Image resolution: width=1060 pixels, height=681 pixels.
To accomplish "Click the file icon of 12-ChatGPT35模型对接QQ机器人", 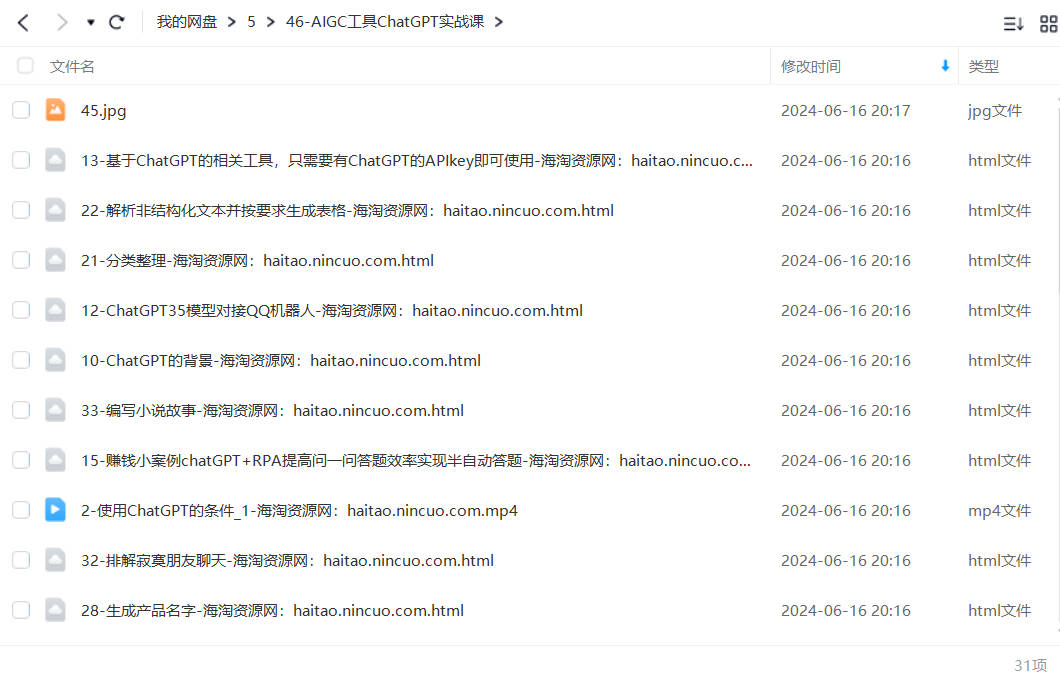I will point(55,310).
